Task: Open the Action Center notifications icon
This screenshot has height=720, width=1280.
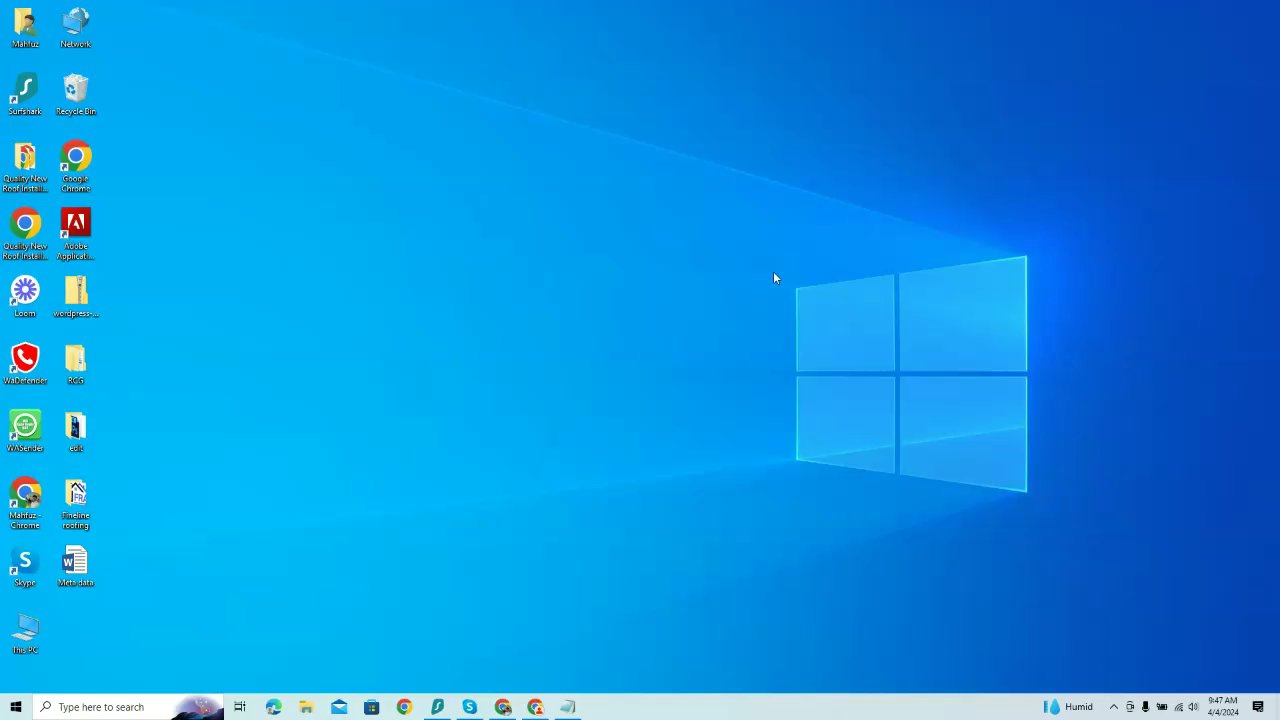Action: click(1258, 707)
